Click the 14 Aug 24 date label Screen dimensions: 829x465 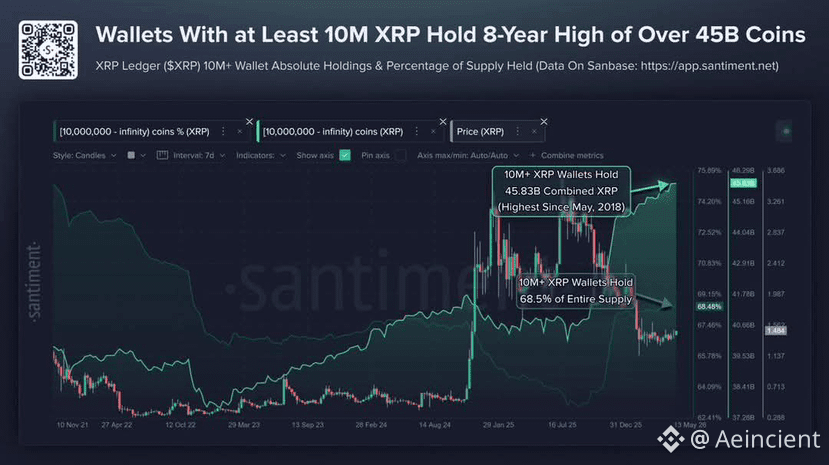435,425
